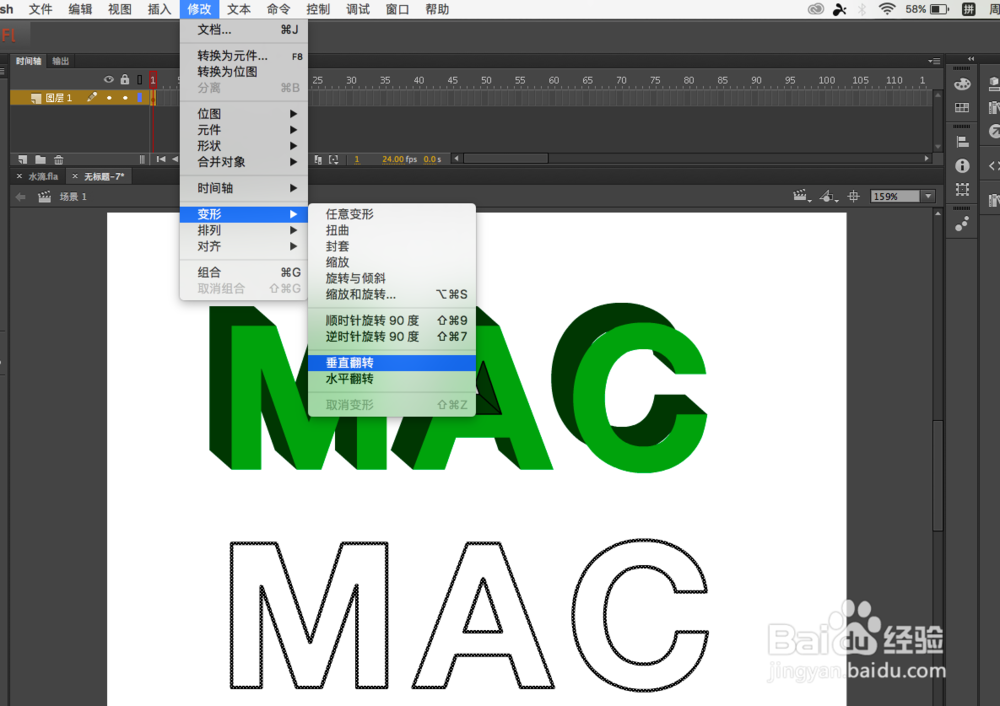Toggle blue outline swatch of 图层 1
This screenshot has height=706, width=1000.
click(x=140, y=98)
